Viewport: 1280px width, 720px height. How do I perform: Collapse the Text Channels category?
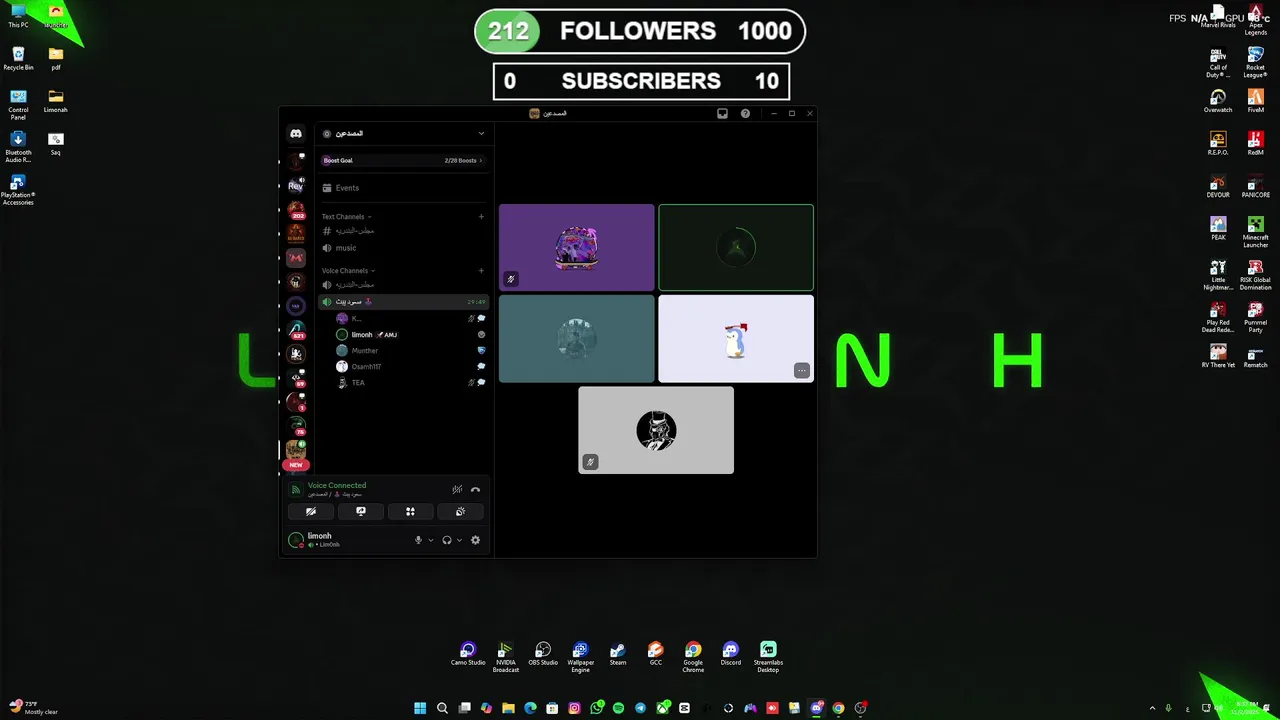point(346,216)
